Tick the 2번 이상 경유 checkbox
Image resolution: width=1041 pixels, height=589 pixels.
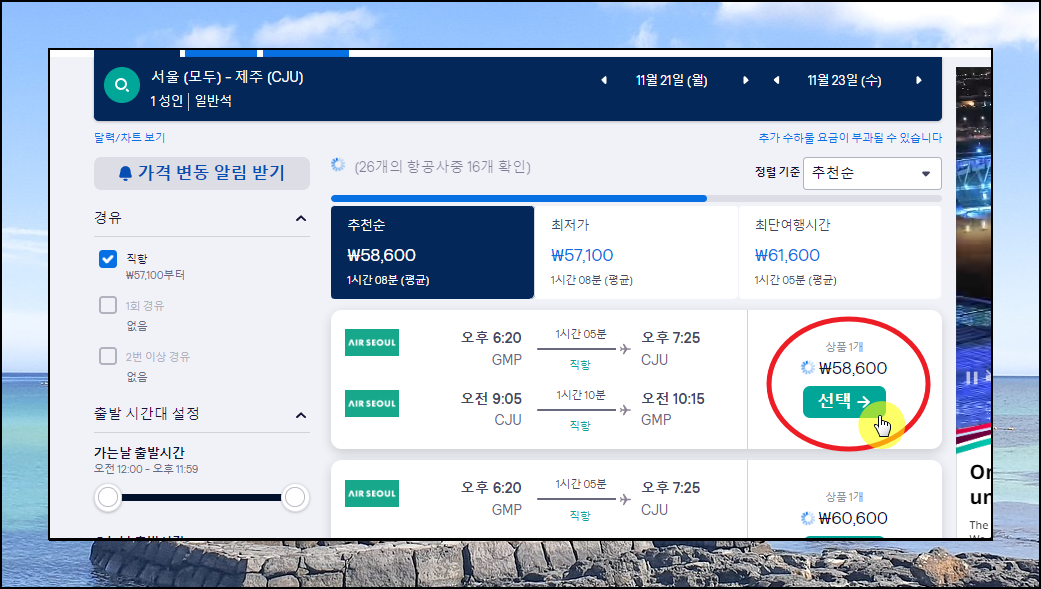point(108,356)
